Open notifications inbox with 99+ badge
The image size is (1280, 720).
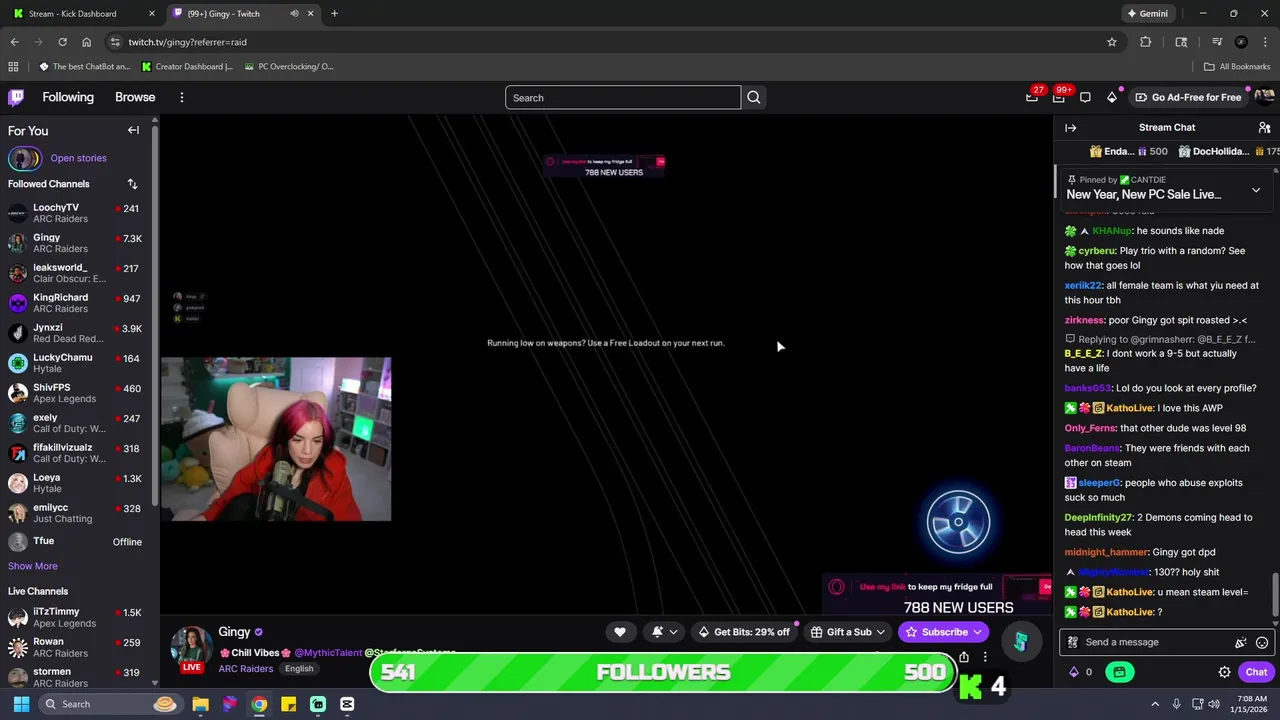pyautogui.click(x=1059, y=97)
